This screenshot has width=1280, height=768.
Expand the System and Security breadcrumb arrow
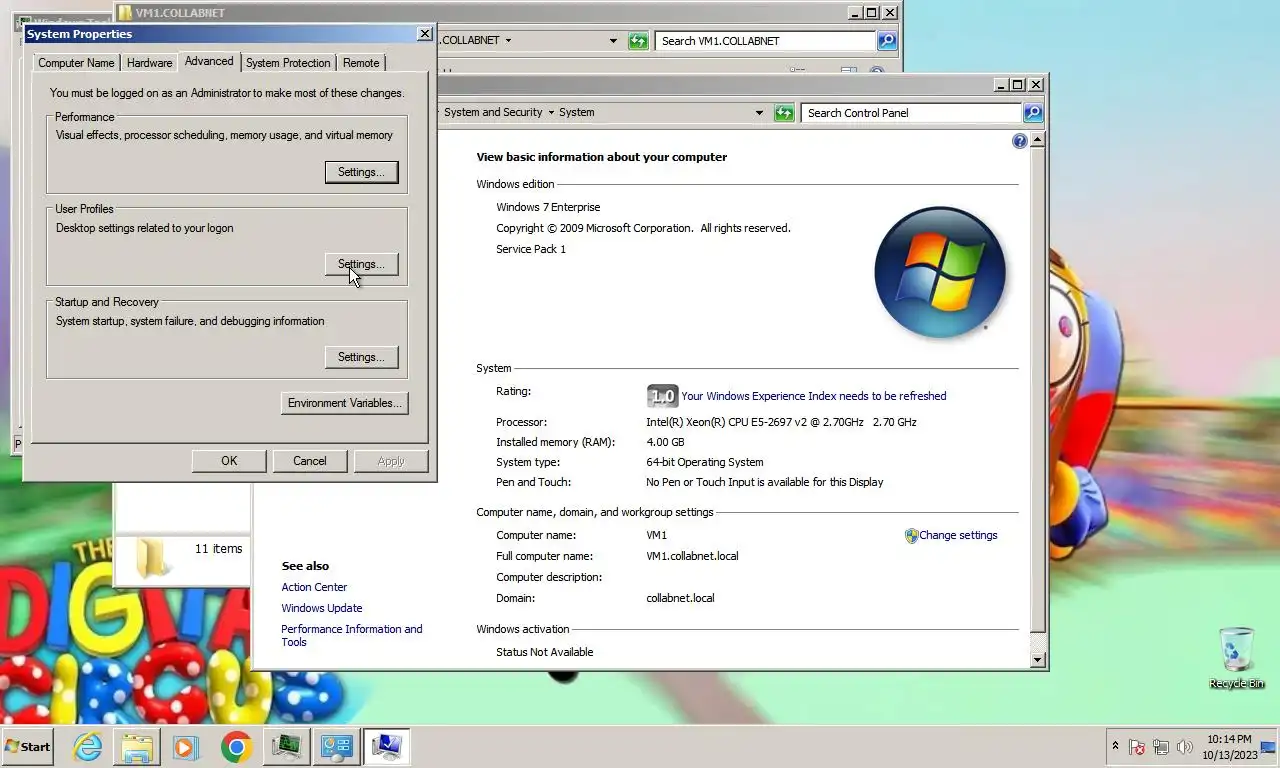coord(550,113)
